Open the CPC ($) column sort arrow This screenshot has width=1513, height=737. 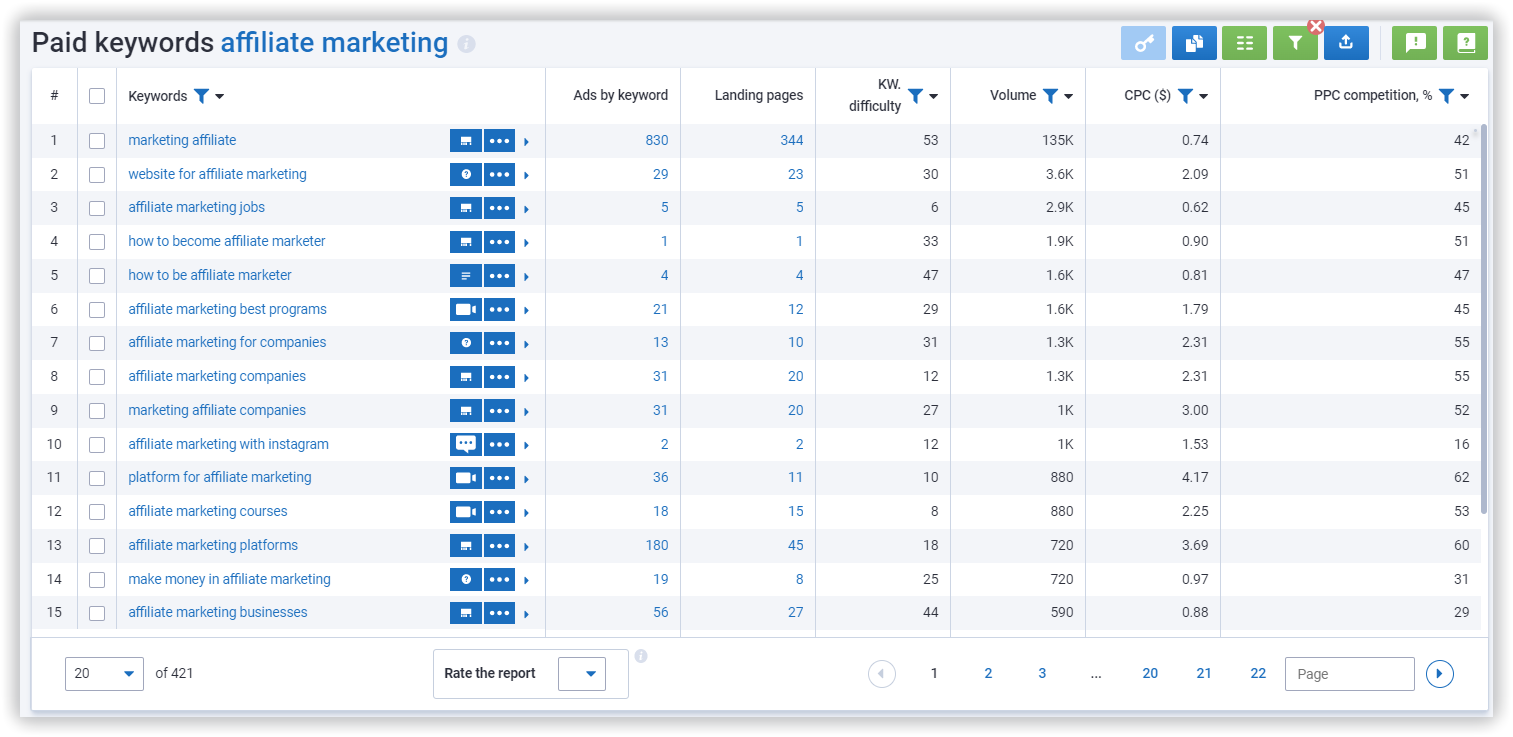(x=1203, y=97)
